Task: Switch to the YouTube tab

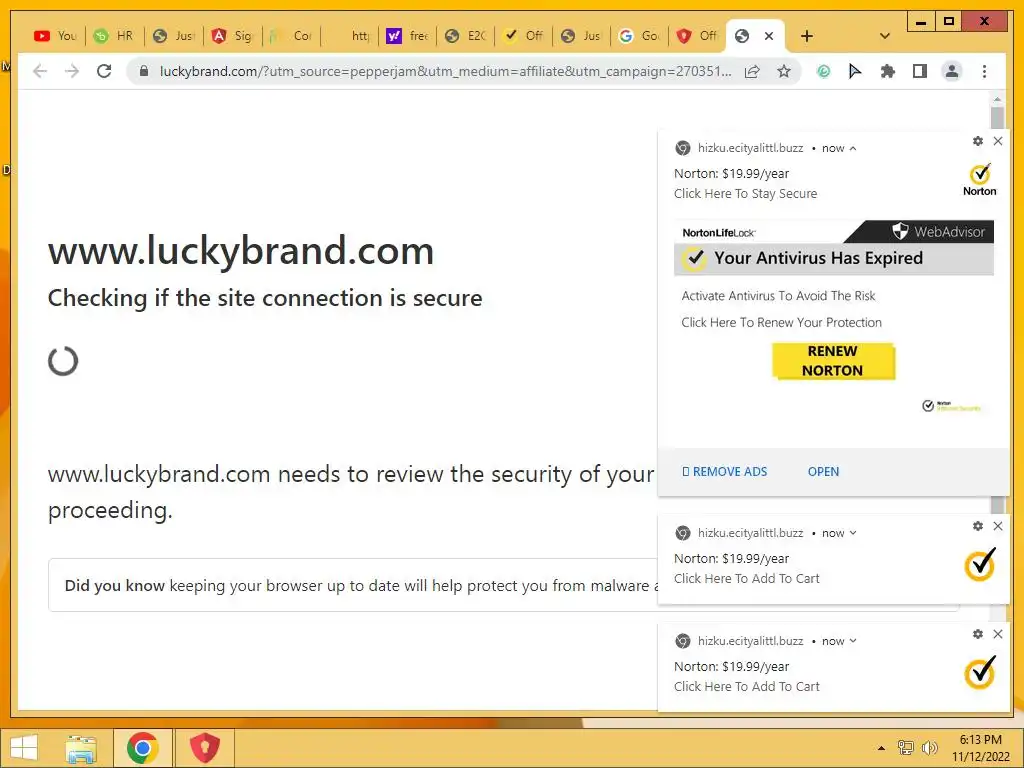Action: coord(56,36)
